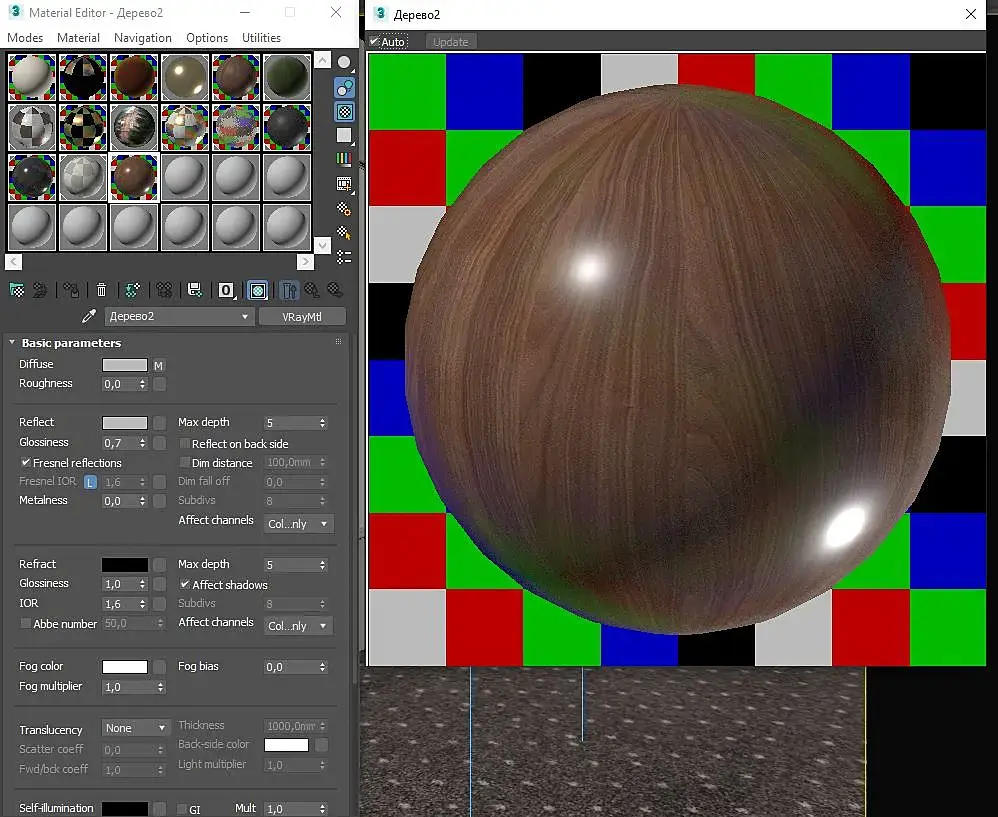The width and height of the screenshot is (998, 817).
Task: Open the Navigation menu
Action: pos(143,38)
